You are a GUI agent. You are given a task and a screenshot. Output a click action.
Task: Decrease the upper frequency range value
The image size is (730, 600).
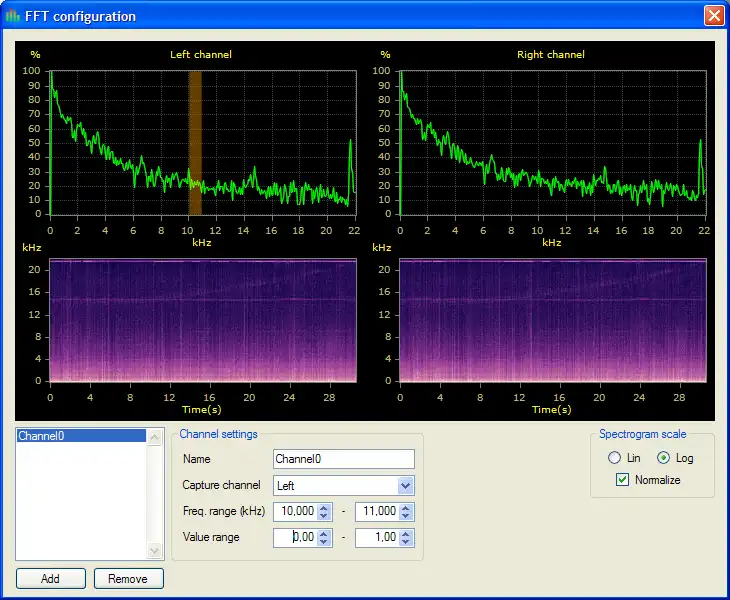coord(405,516)
